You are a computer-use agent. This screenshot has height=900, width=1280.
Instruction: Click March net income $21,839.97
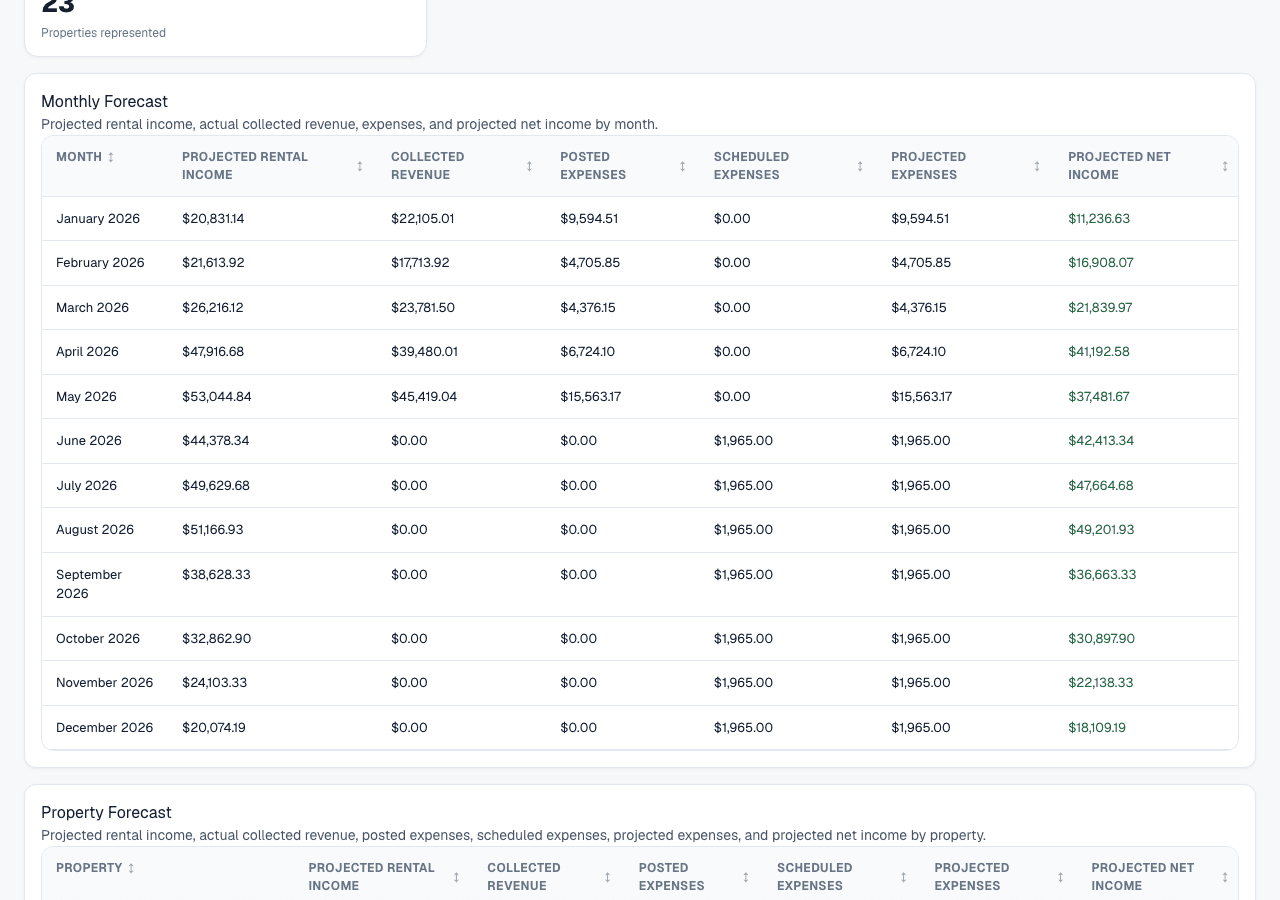1100,308
